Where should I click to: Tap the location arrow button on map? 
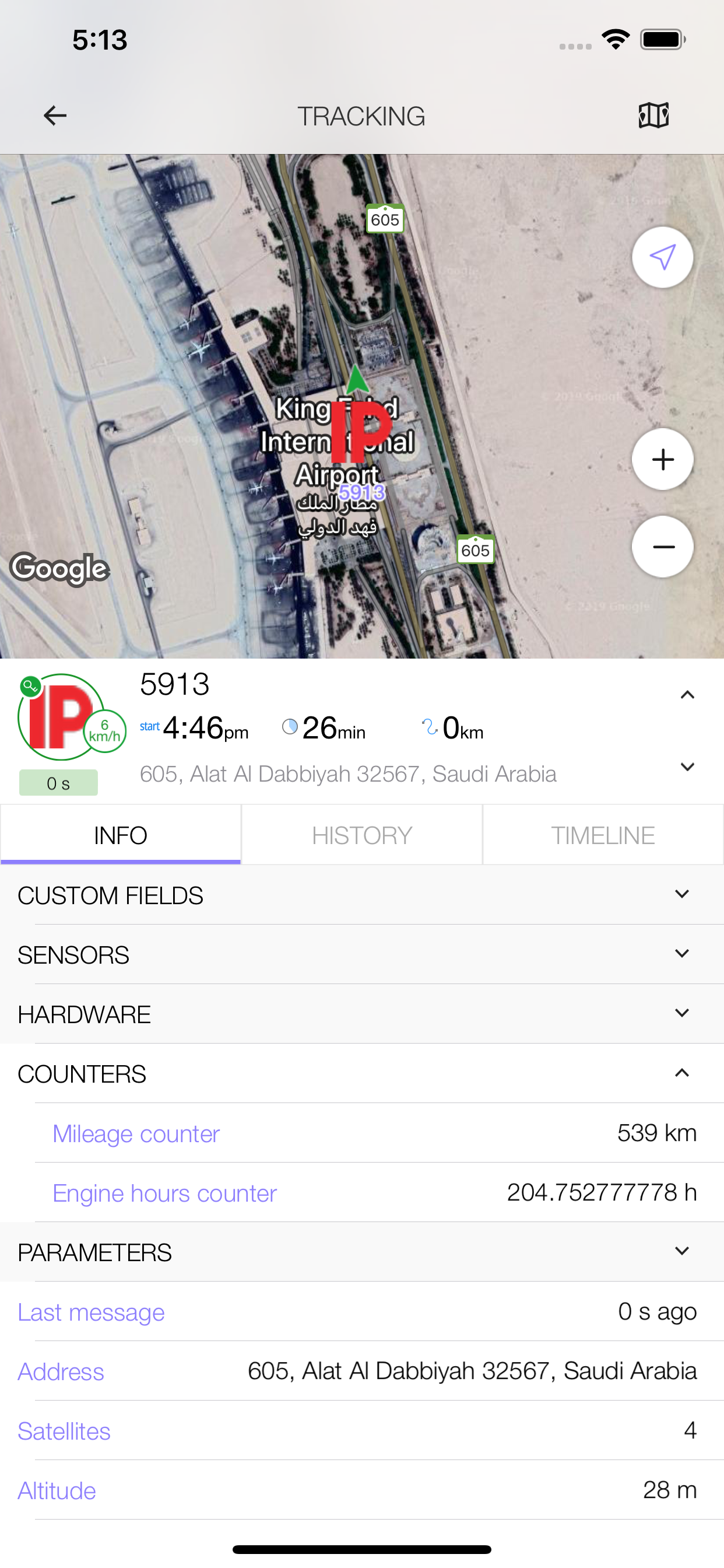click(x=662, y=257)
